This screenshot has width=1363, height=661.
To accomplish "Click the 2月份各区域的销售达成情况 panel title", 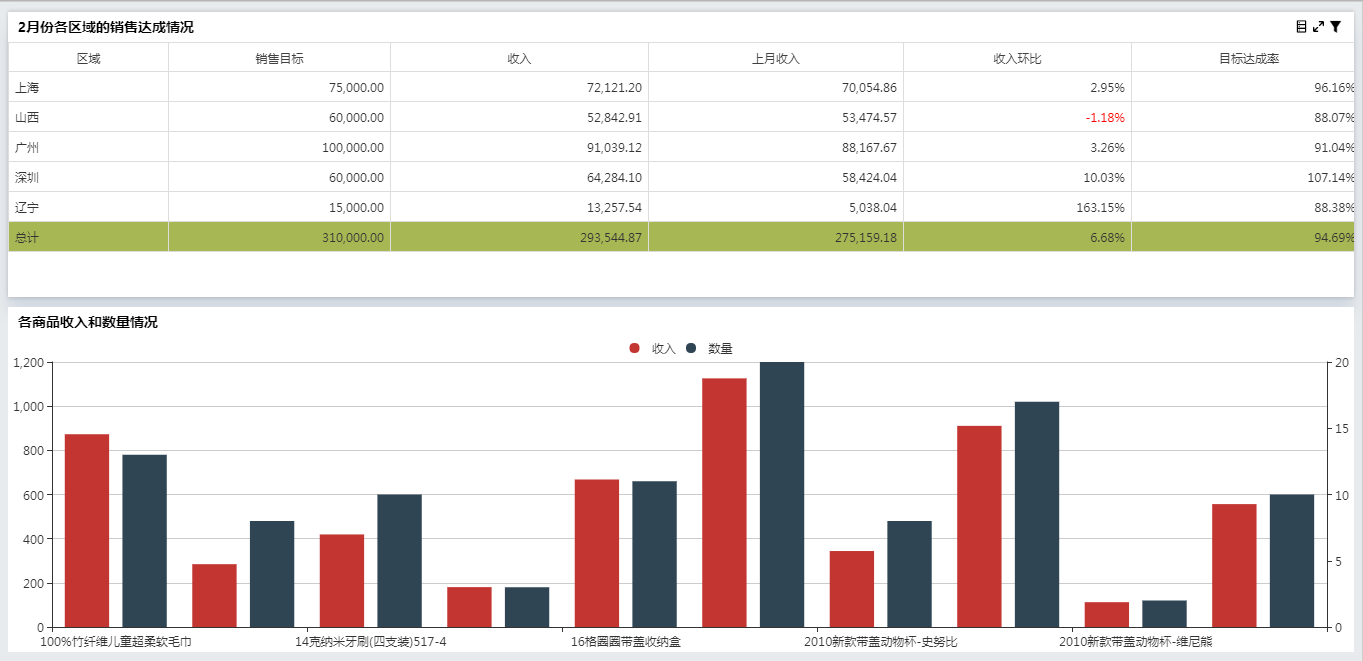I will (106, 27).
